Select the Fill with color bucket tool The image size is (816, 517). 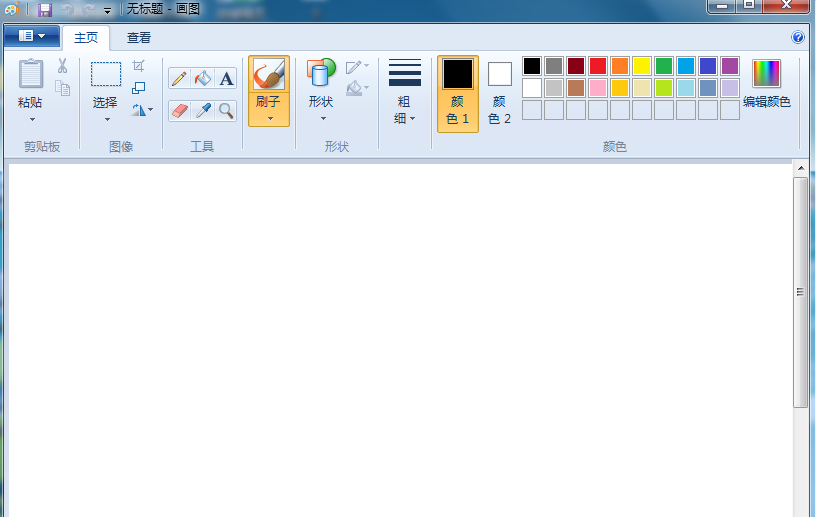(202, 79)
